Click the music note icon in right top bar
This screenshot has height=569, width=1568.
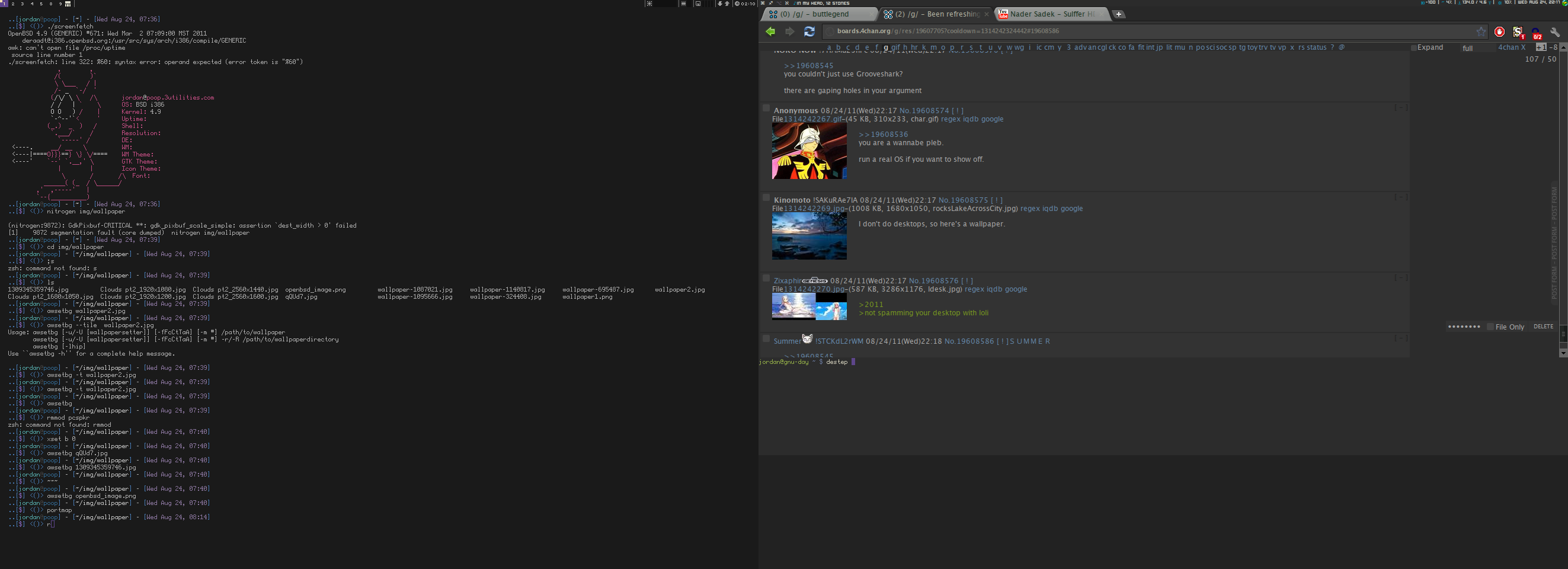(x=796, y=3)
